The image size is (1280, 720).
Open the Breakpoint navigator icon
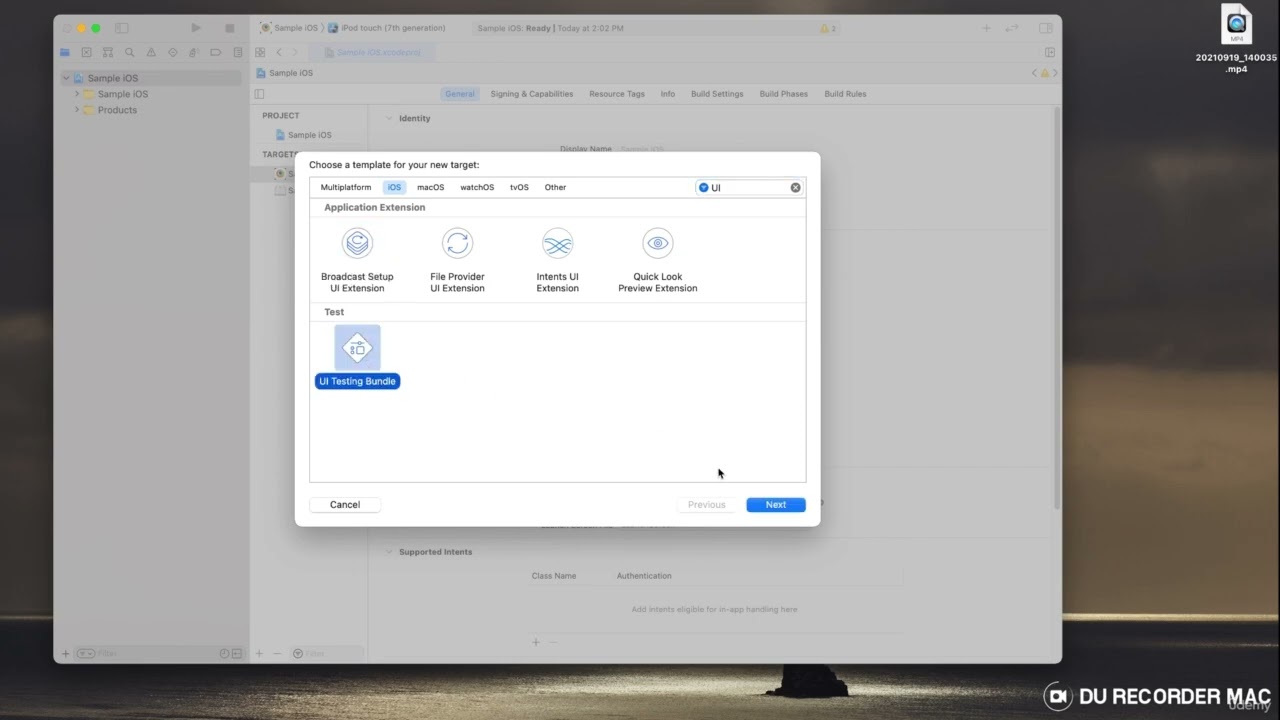tap(216, 52)
